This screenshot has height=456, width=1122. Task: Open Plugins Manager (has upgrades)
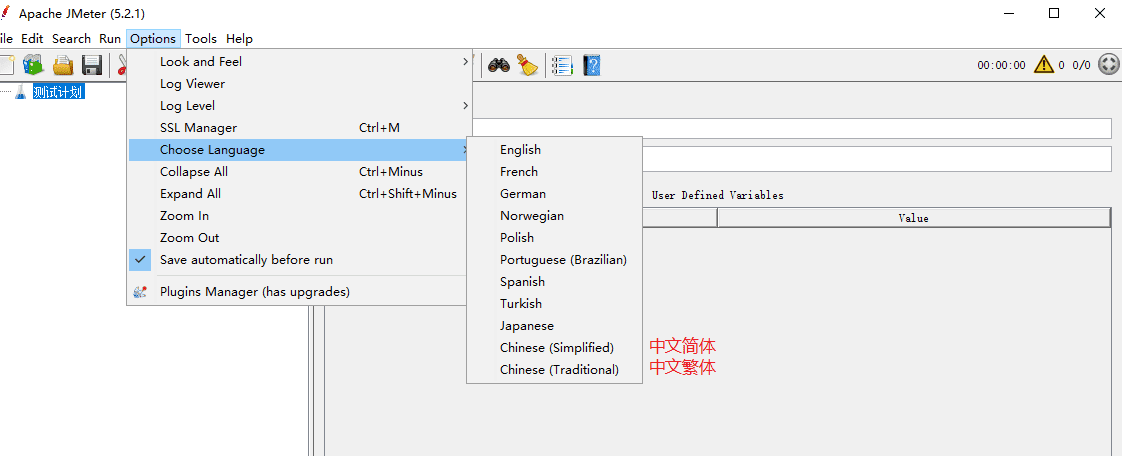[299, 292]
